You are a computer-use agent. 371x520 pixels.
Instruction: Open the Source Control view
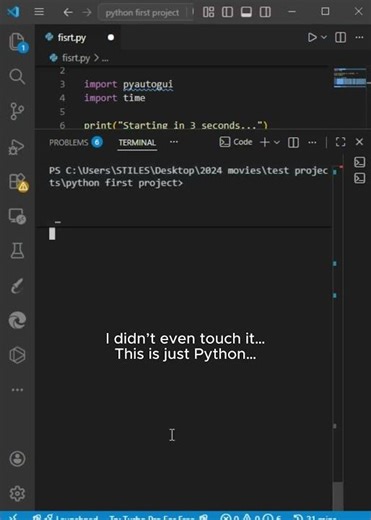(x=17, y=111)
